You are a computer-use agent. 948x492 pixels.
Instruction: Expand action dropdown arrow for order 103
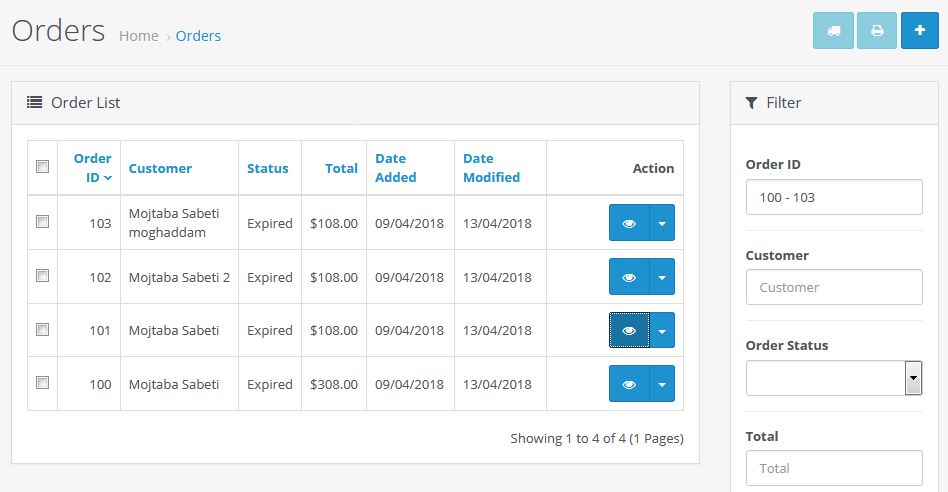[x=662, y=223]
